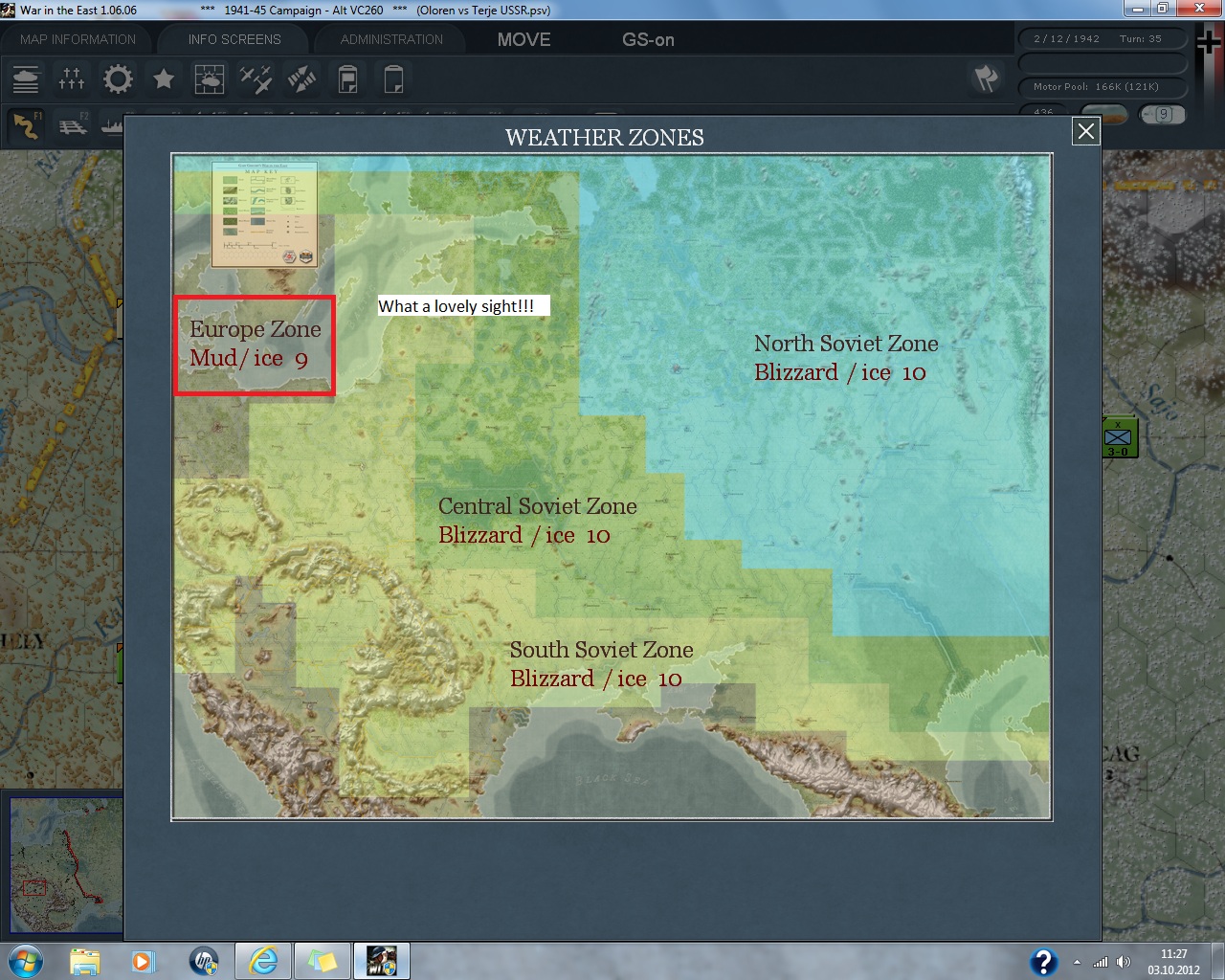The height and width of the screenshot is (980, 1225).
Task: Click the North Soviet Zone label
Action: coord(846,344)
